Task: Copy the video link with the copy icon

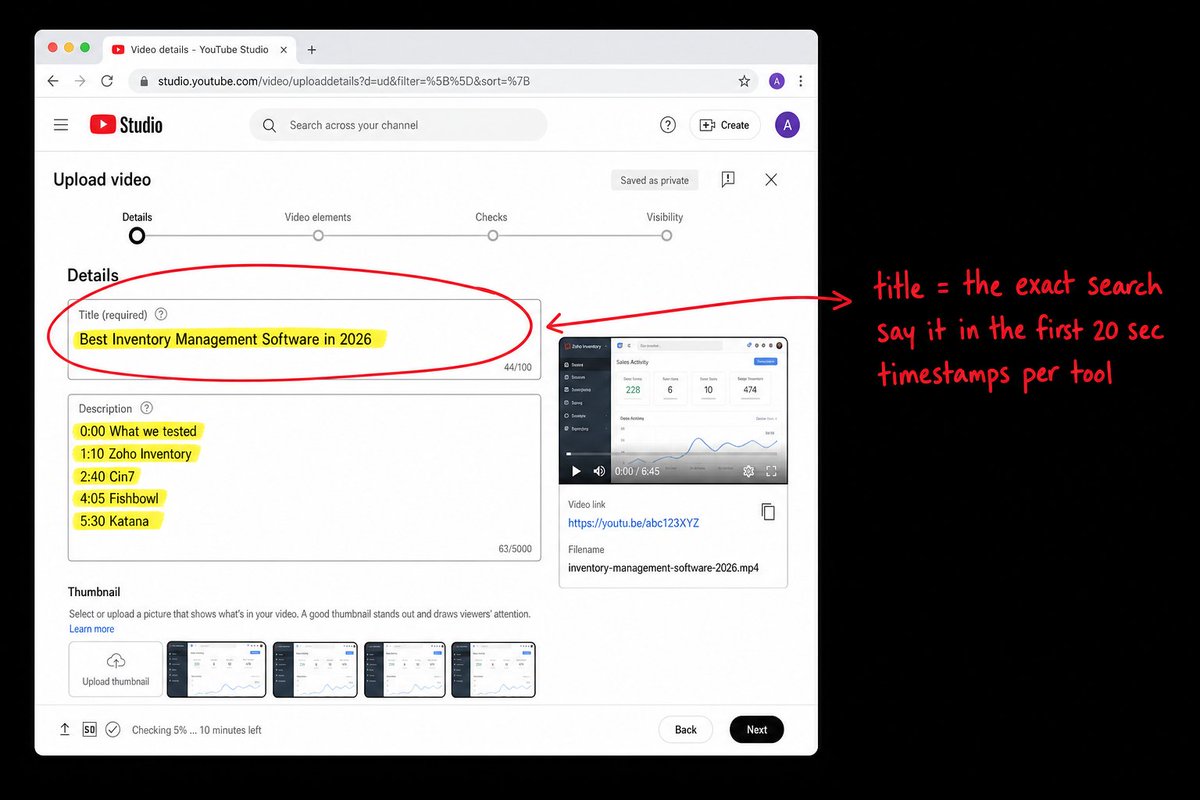Action: [768, 512]
